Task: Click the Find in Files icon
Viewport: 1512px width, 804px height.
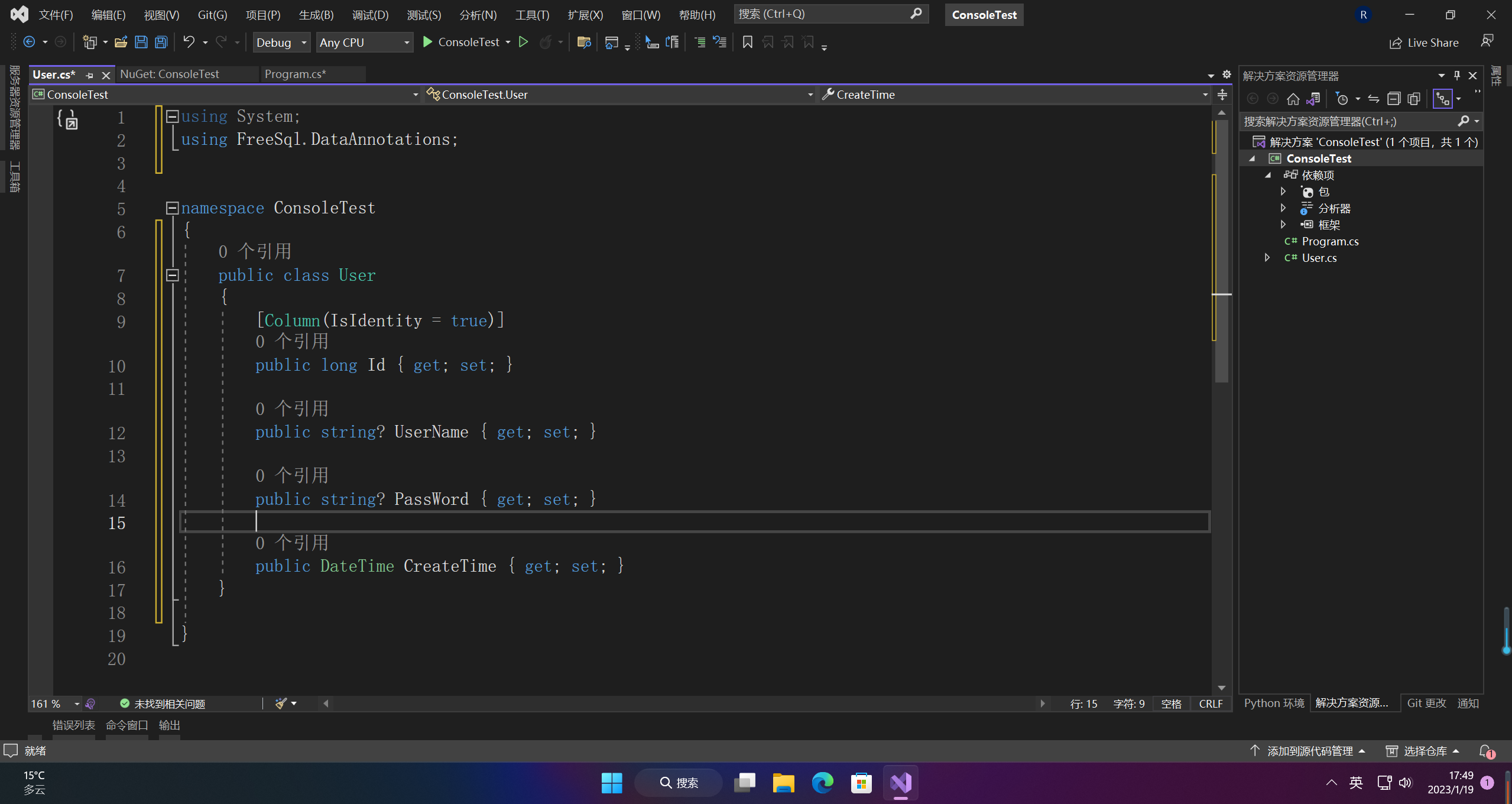Action: (x=584, y=42)
